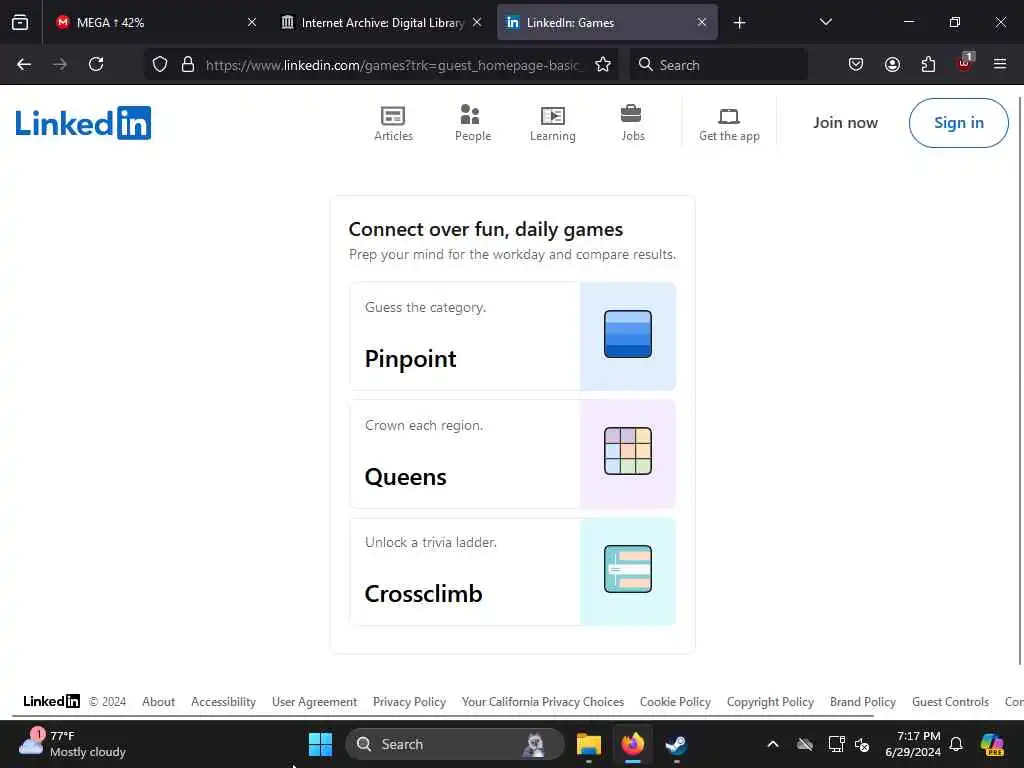Expand the list all tabs chevron
Screen dimensions: 1024x768
tap(825, 23)
